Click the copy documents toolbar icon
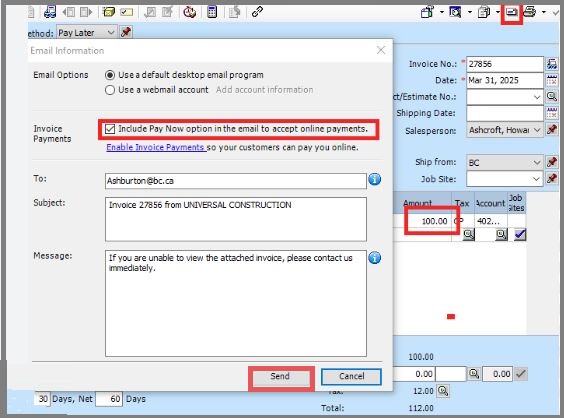The width and height of the screenshot is (564, 418). pyautogui.click(x=484, y=12)
